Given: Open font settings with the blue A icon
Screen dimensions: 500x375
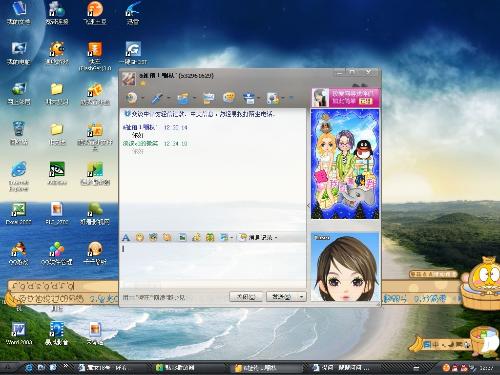Looking at the screenshot, I should (126, 237).
